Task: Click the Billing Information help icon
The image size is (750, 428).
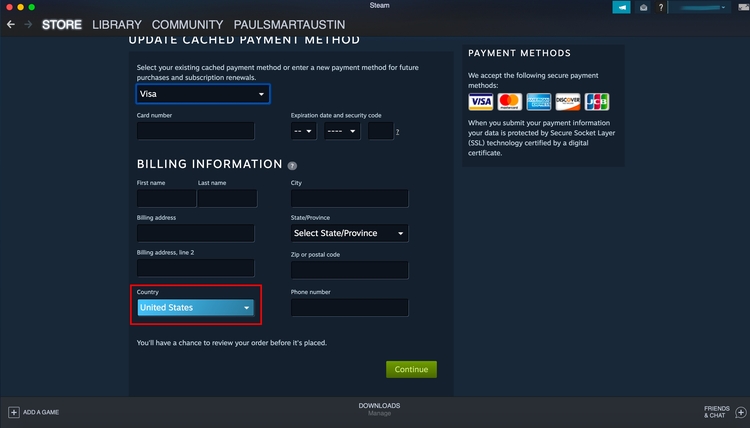Action: pyautogui.click(x=292, y=165)
